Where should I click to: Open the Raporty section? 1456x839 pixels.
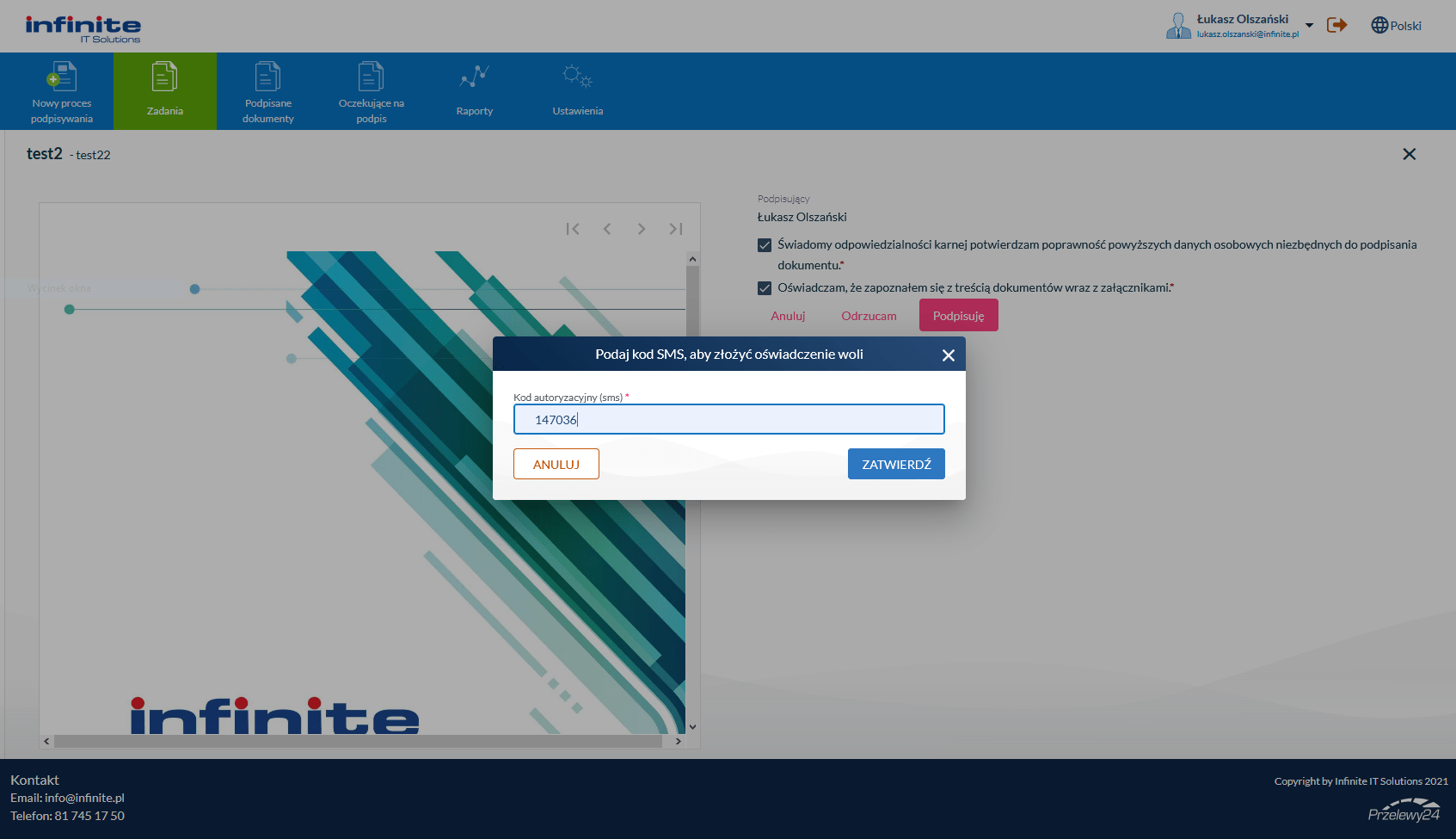tap(475, 91)
